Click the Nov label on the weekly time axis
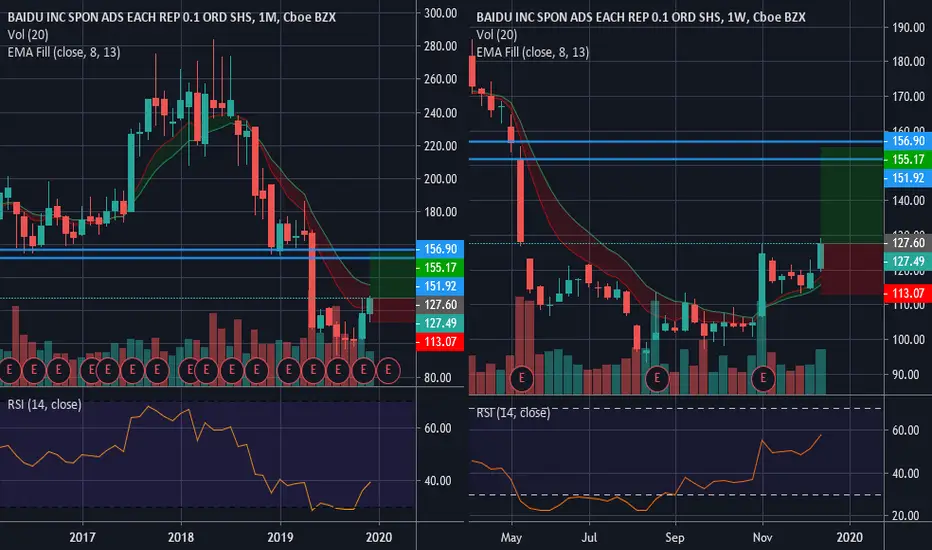 click(x=763, y=538)
